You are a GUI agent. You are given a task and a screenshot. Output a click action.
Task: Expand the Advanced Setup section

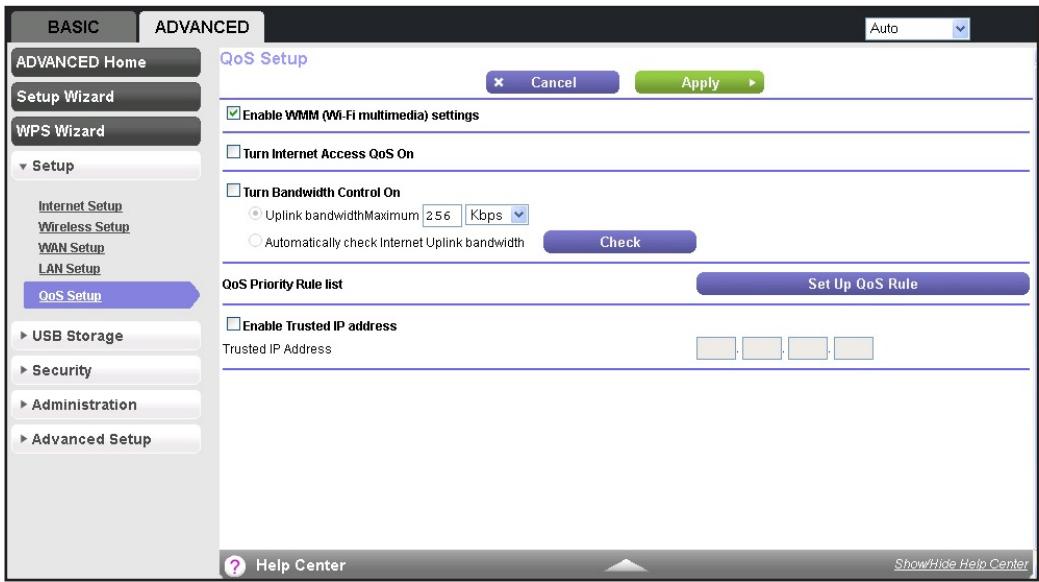pos(106,439)
